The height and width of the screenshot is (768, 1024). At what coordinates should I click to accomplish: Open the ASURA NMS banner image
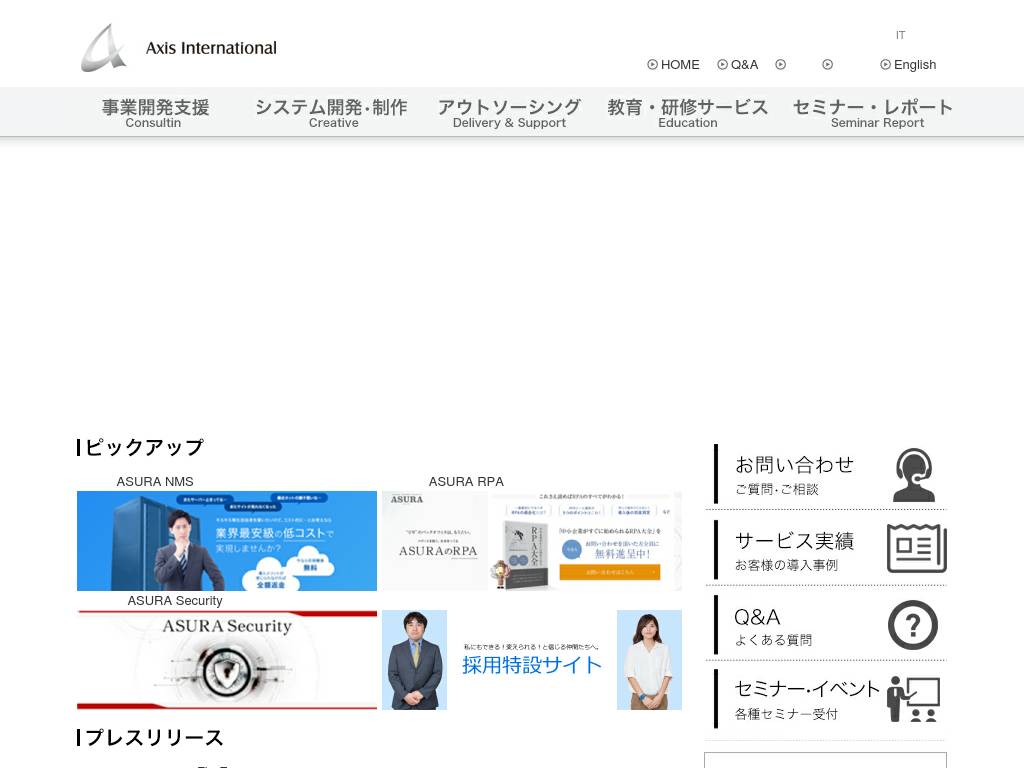pos(227,541)
